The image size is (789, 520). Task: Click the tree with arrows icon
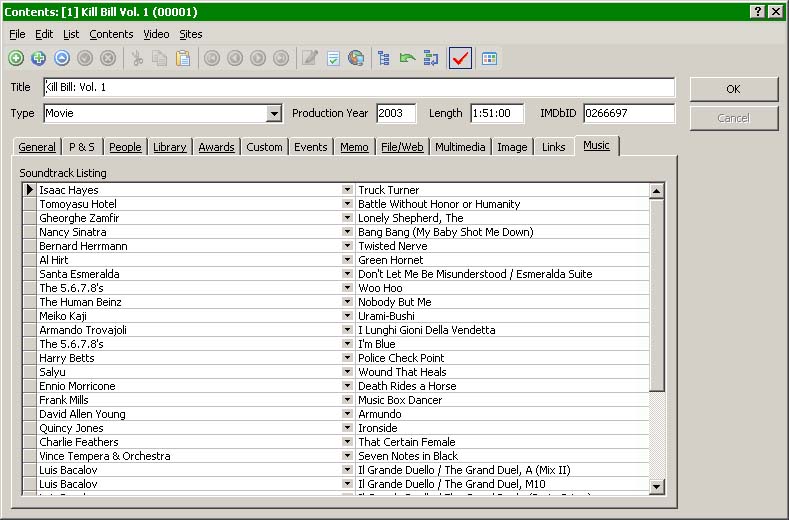[x=431, y=58]
